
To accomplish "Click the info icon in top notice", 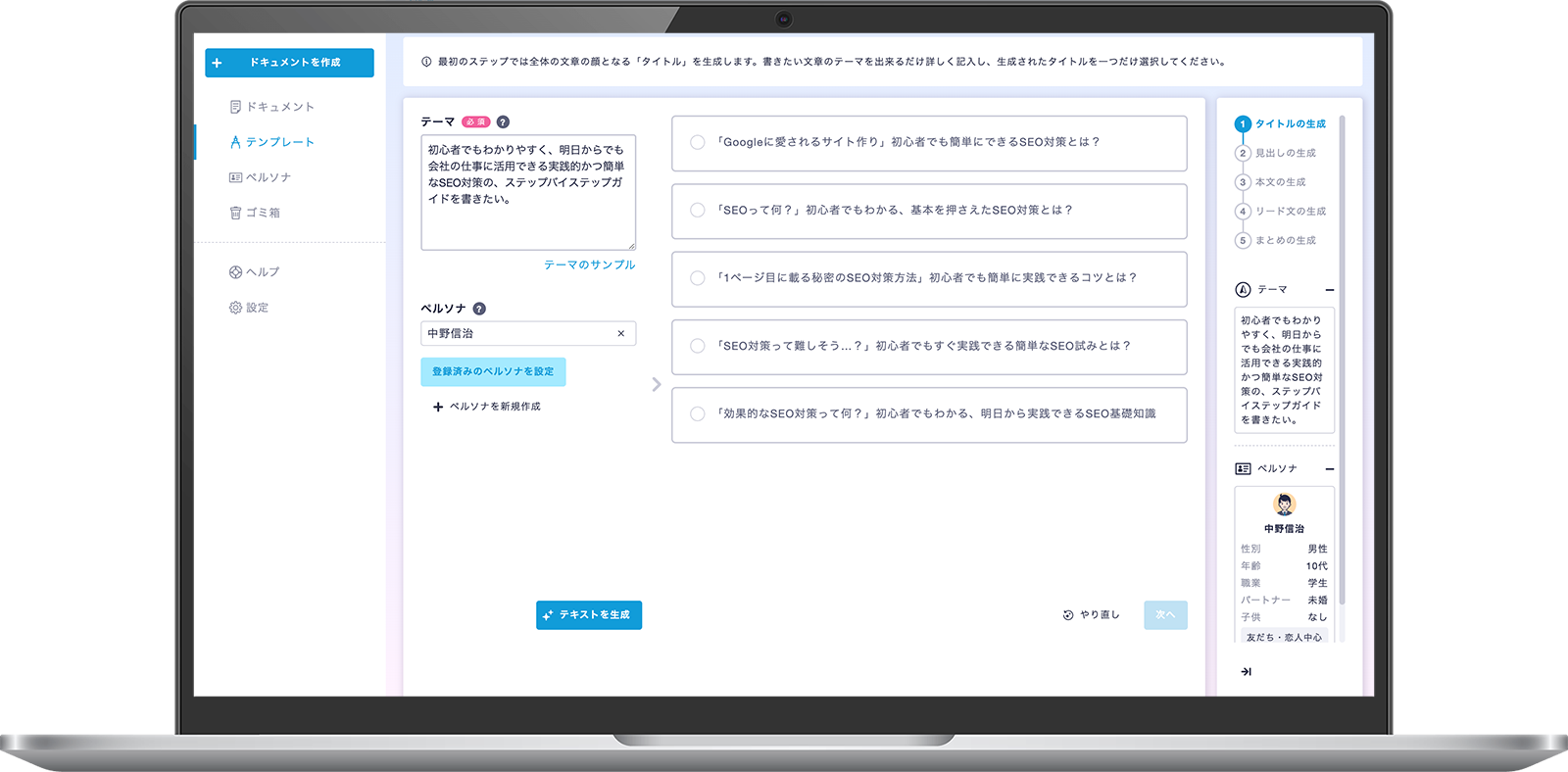I will point(426,62).
